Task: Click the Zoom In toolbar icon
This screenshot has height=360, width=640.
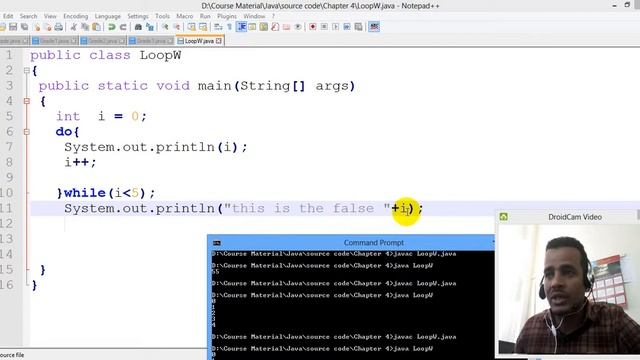Action: (165, 27)
